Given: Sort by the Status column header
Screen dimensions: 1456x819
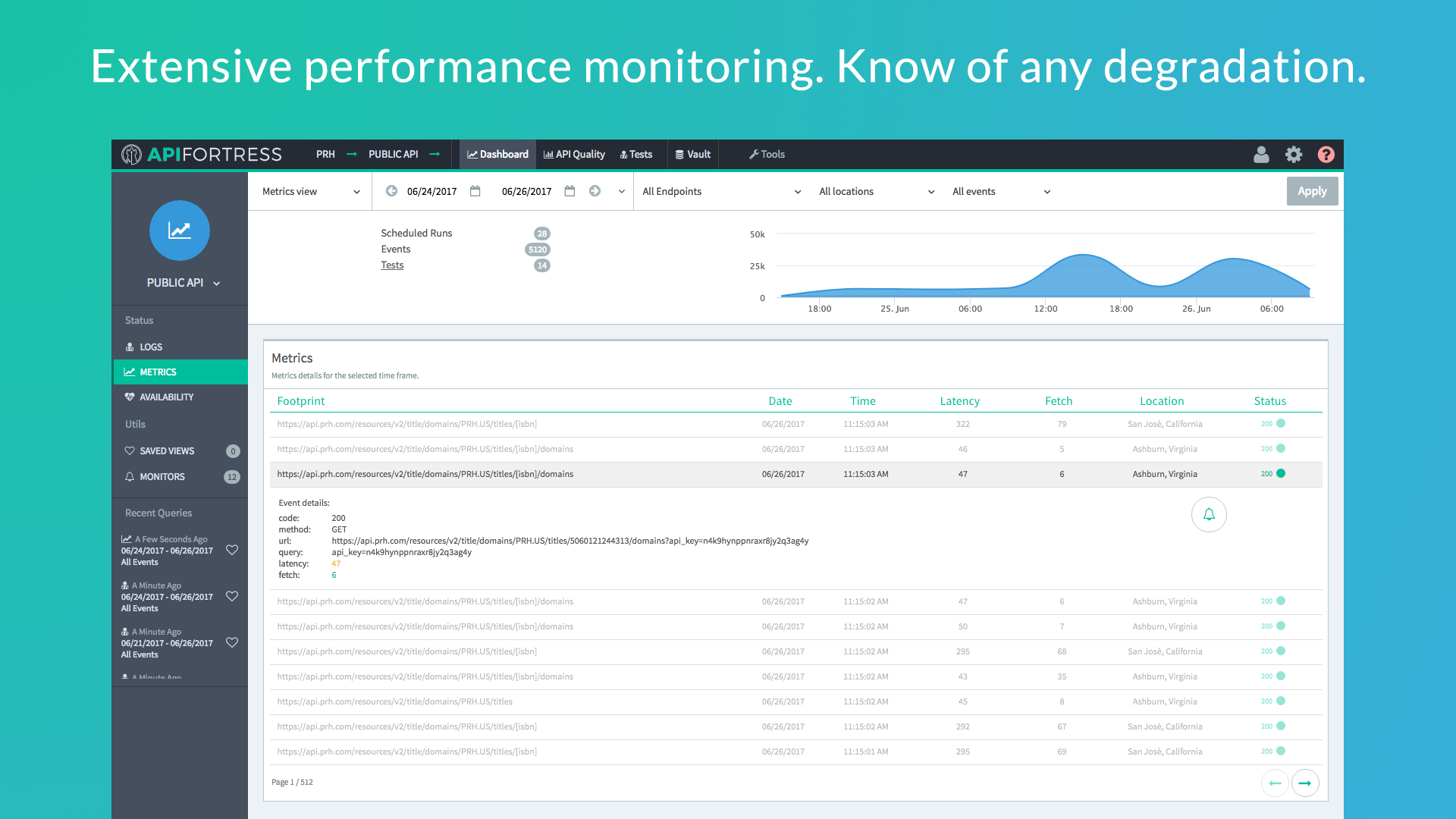Looking at the screenshot, I should [x=1269, y=400].
